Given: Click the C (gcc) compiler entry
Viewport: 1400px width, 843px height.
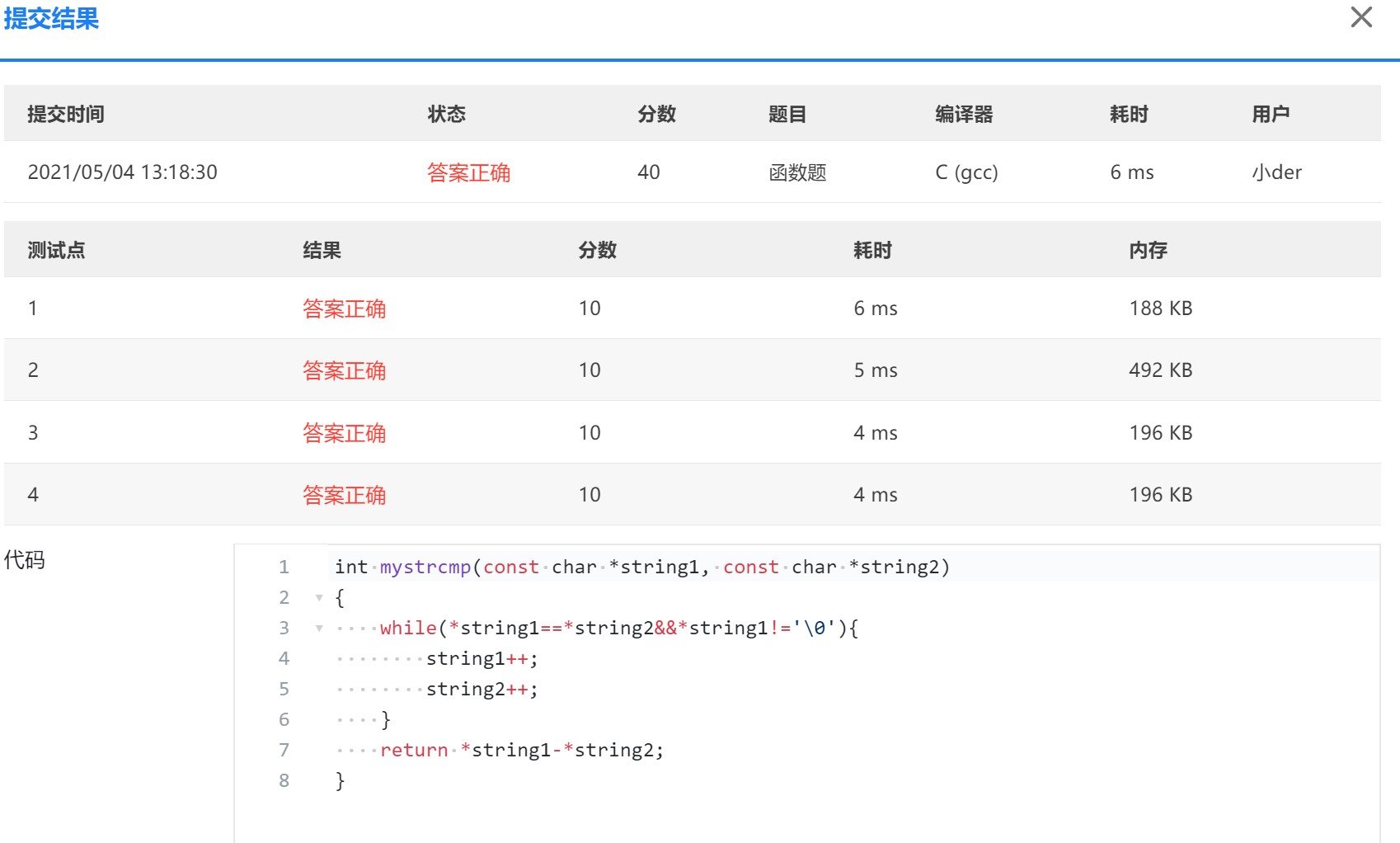Looking at the screenshot, I should pyautogui.click(x=966, y=172).
